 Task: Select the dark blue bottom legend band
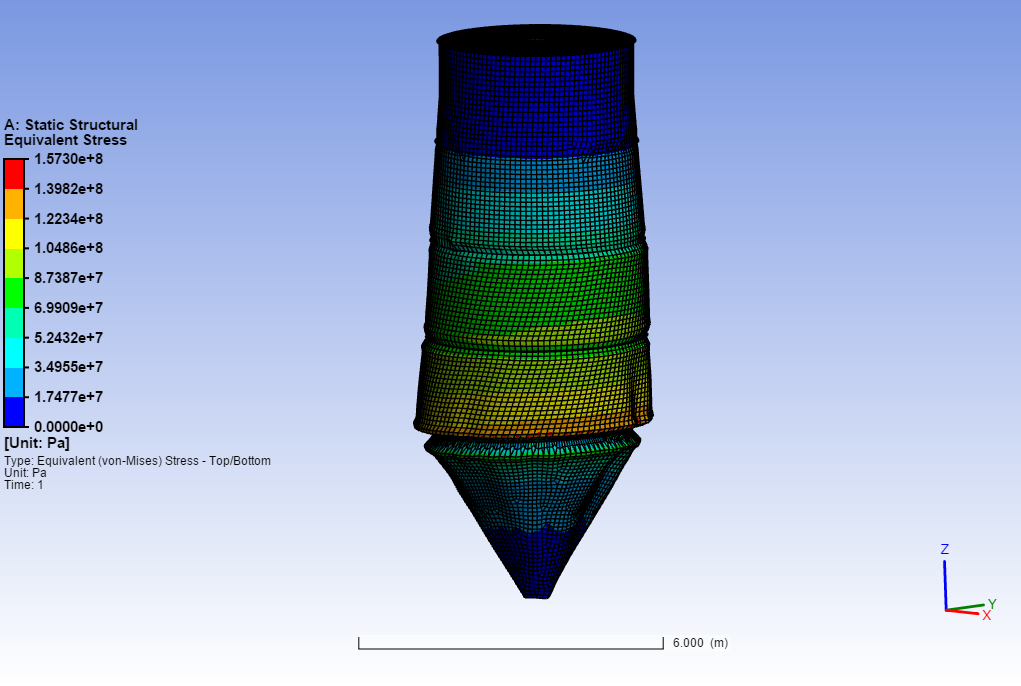14,412
